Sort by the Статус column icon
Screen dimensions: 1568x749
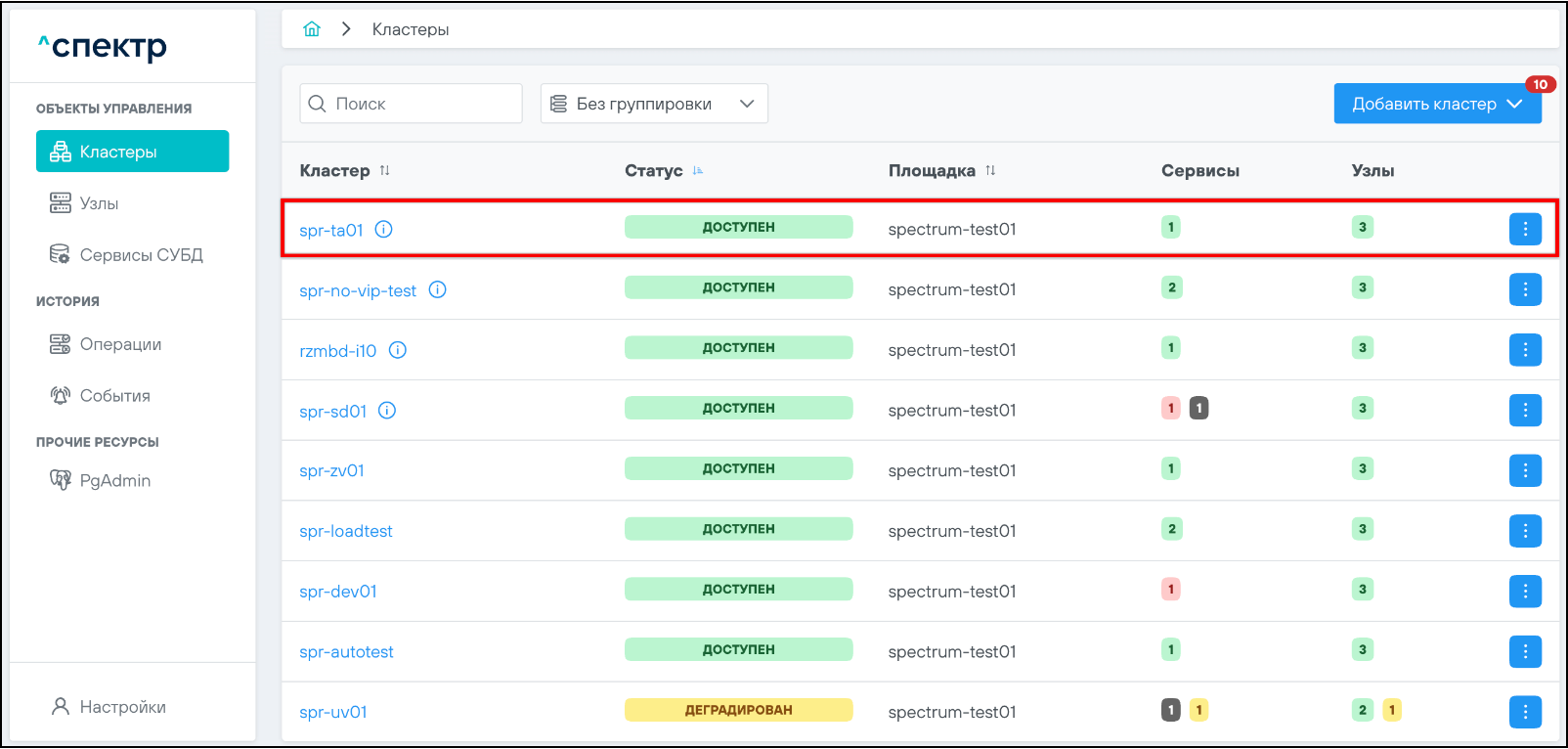(698, 170)
